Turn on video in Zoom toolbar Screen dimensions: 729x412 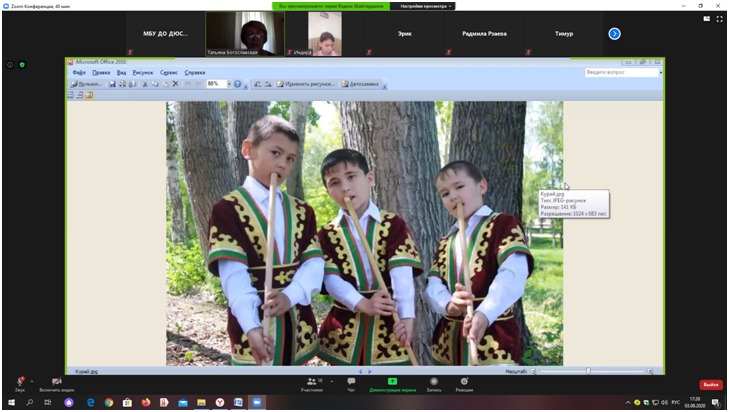click(x=56, y=383)
